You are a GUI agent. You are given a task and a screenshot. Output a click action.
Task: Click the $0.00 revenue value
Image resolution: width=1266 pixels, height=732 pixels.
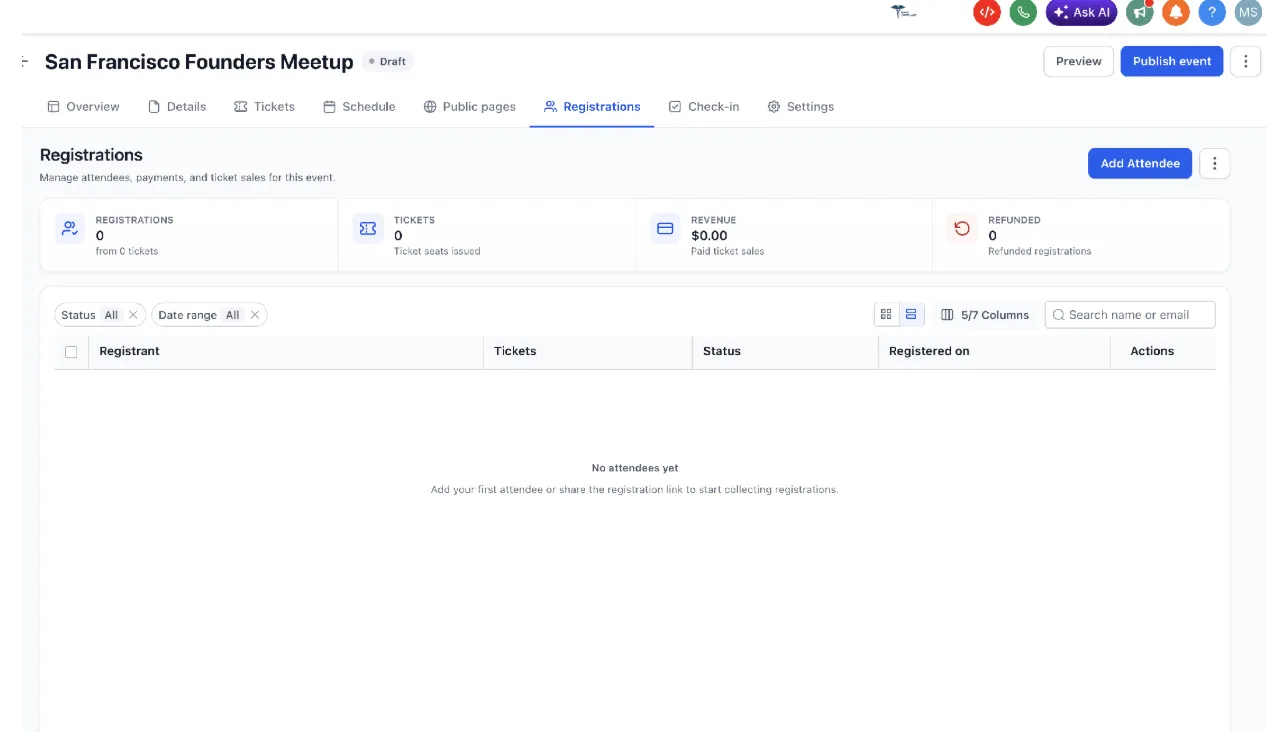pos(709,236)
